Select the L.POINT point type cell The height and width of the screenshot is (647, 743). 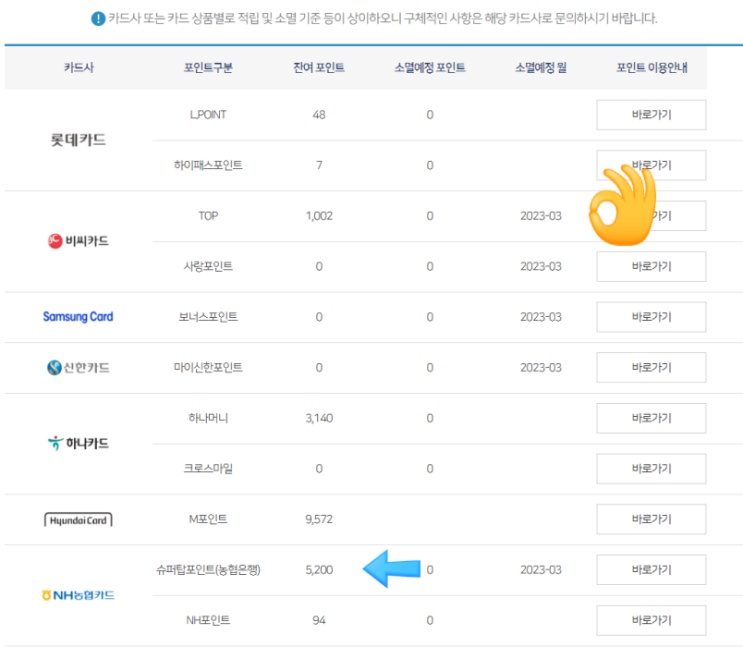(208, 115)
